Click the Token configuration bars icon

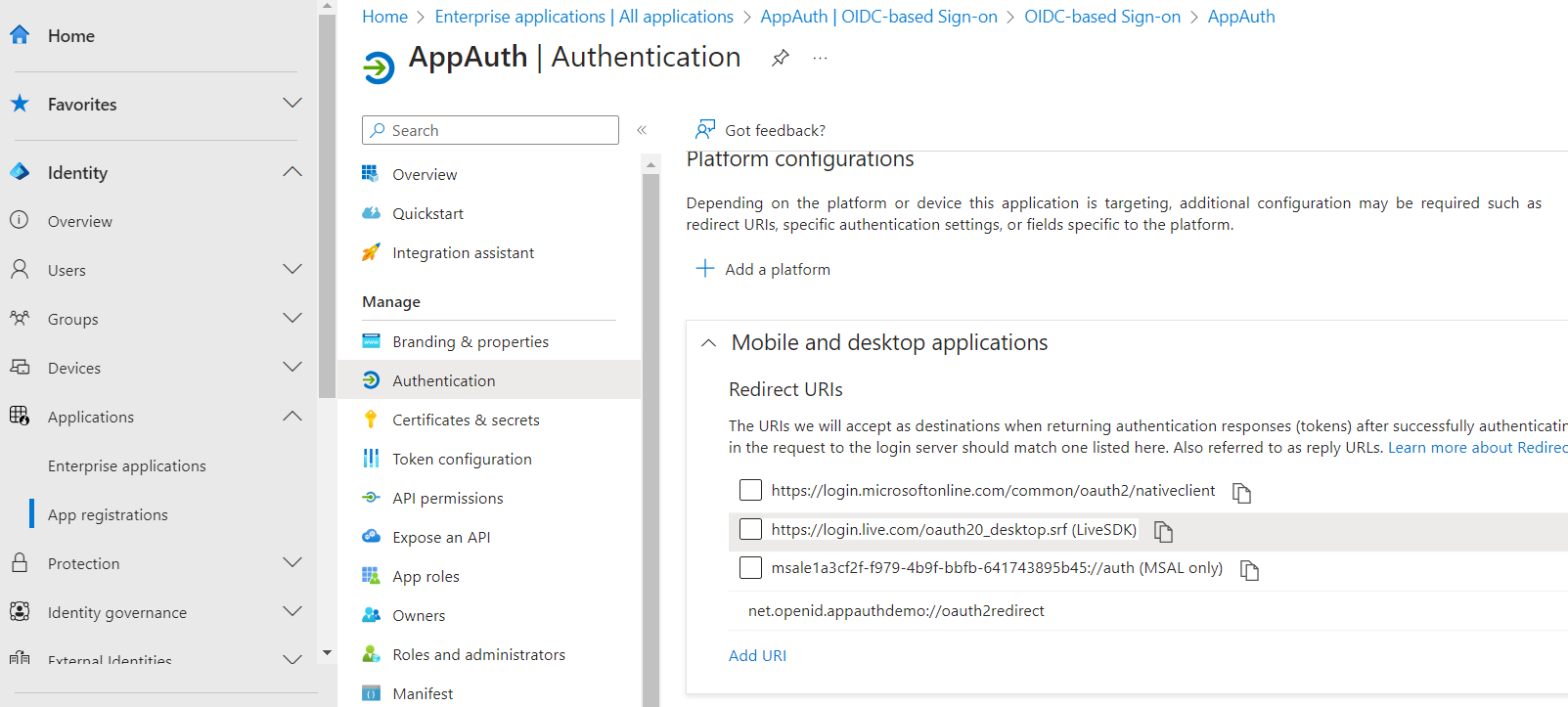pos(371,458)
